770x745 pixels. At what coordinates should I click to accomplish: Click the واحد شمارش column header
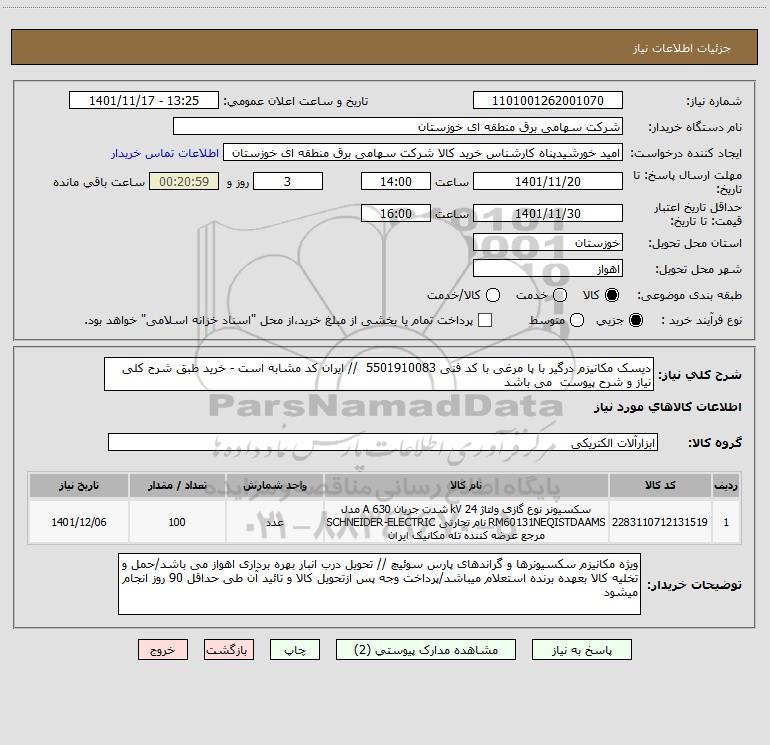click(275, 485)
